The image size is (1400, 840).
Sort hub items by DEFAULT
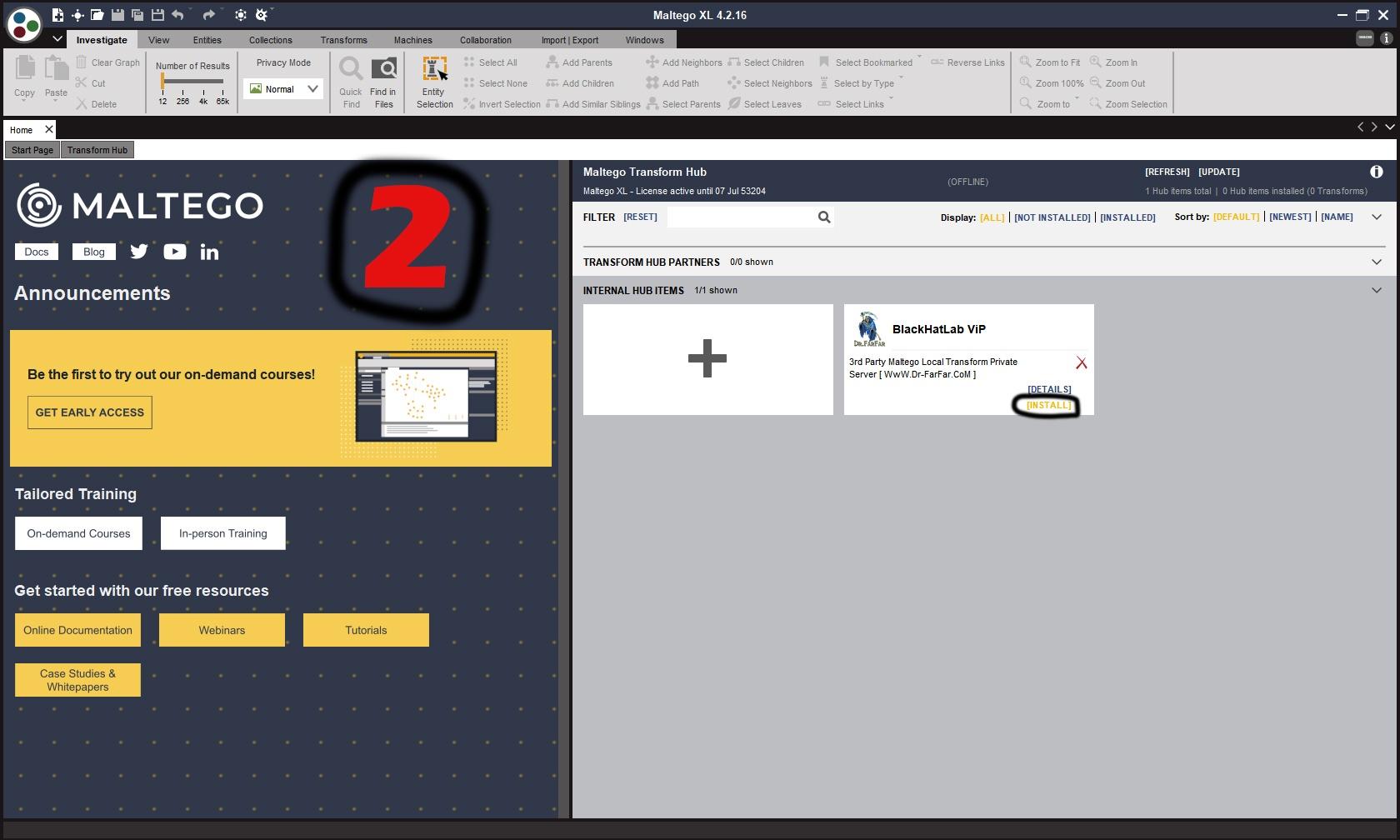[1237, 217]
